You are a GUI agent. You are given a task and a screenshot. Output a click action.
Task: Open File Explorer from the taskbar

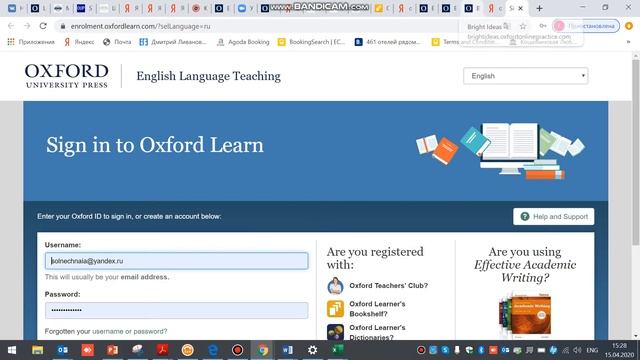38,350
